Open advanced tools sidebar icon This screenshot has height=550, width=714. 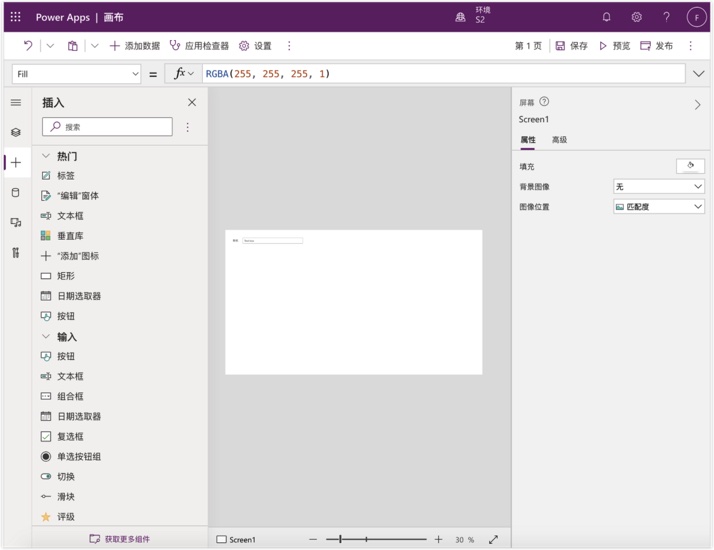tap(16, 252)
